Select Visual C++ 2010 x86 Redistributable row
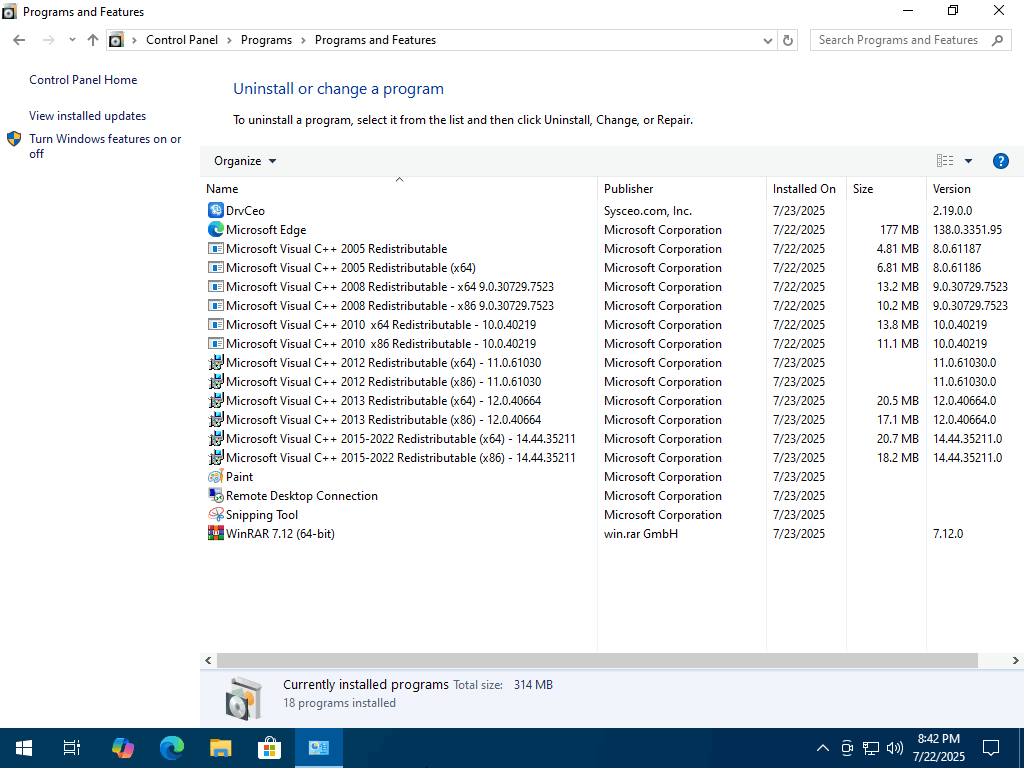The height and width of the screenshot is (768, 1024). 612,343
